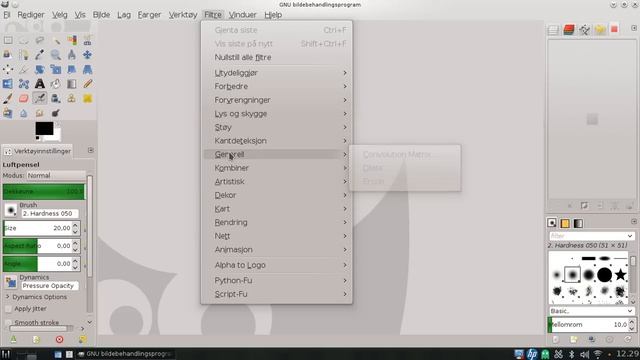Open the Basic brush tag dropdown
The width and height of the screenshot is (640, 360).
(x=591, y=311)
